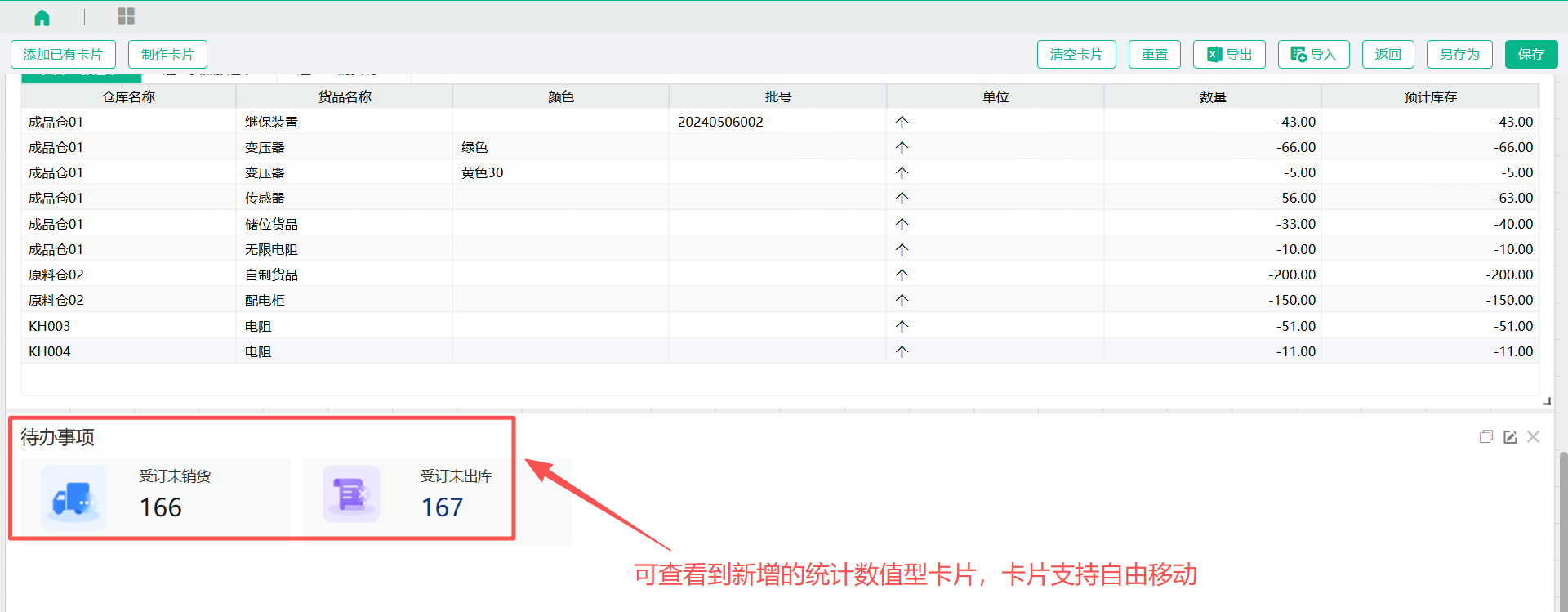Go to the green home icon

pos(42,17)
